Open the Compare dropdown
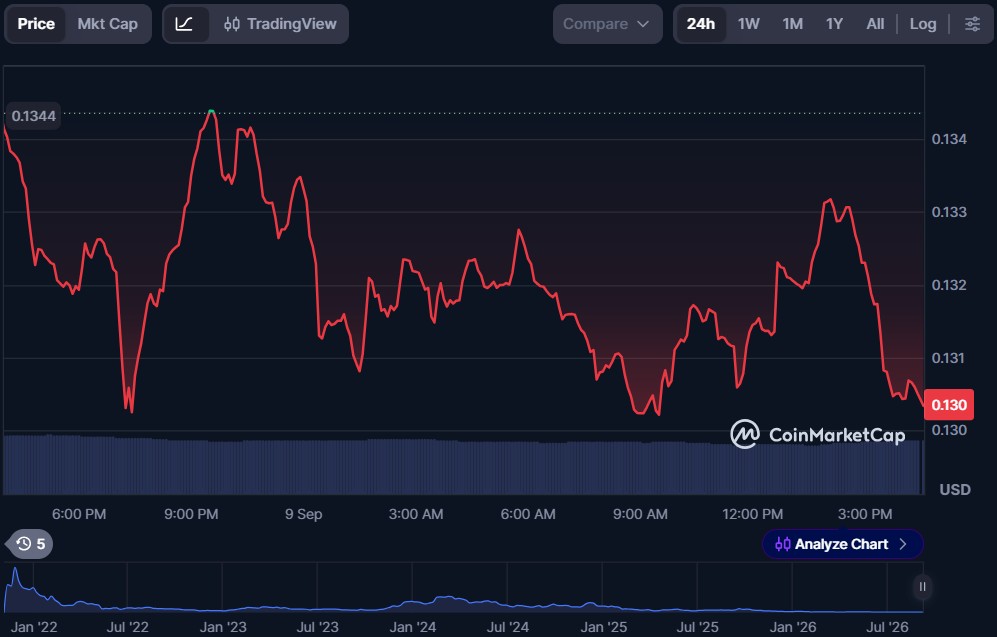Viewport: 997px width, 637px height. [x=607, y=24]
